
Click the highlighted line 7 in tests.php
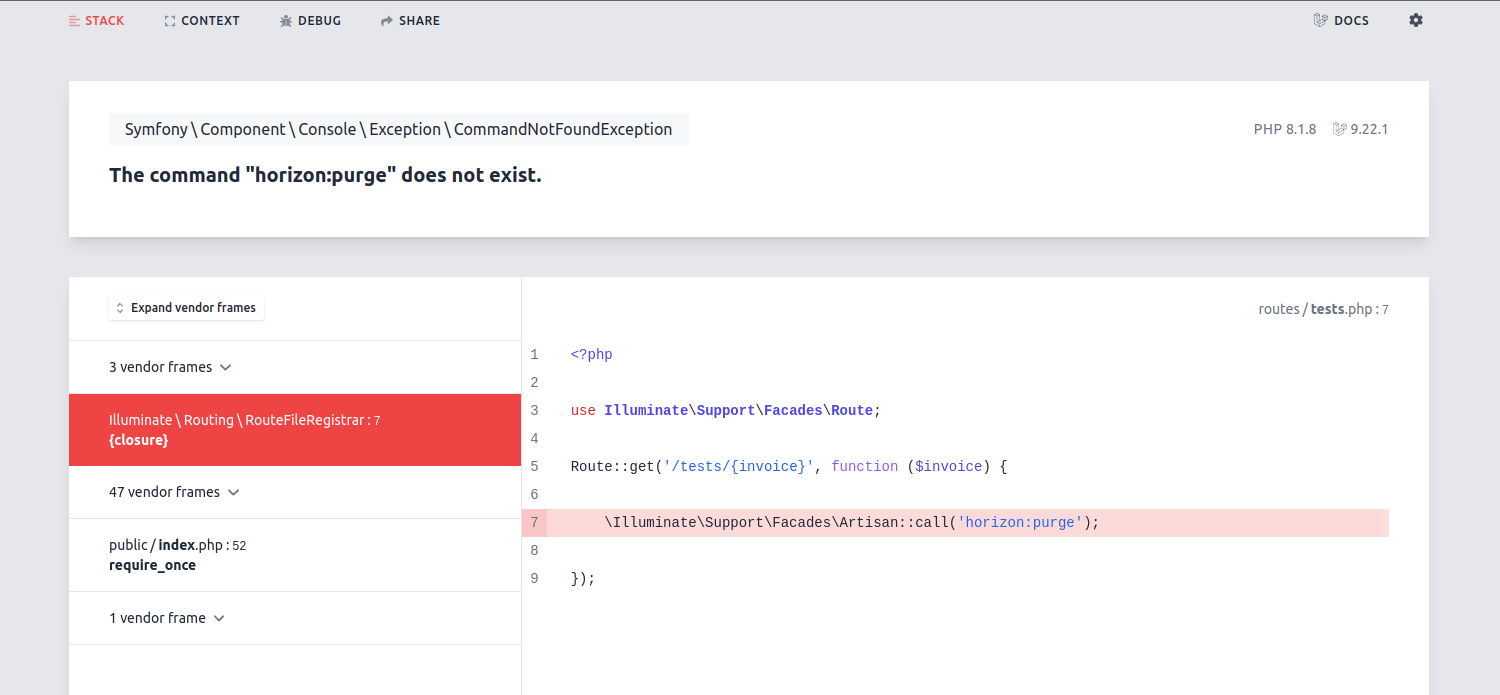point(850,522)
